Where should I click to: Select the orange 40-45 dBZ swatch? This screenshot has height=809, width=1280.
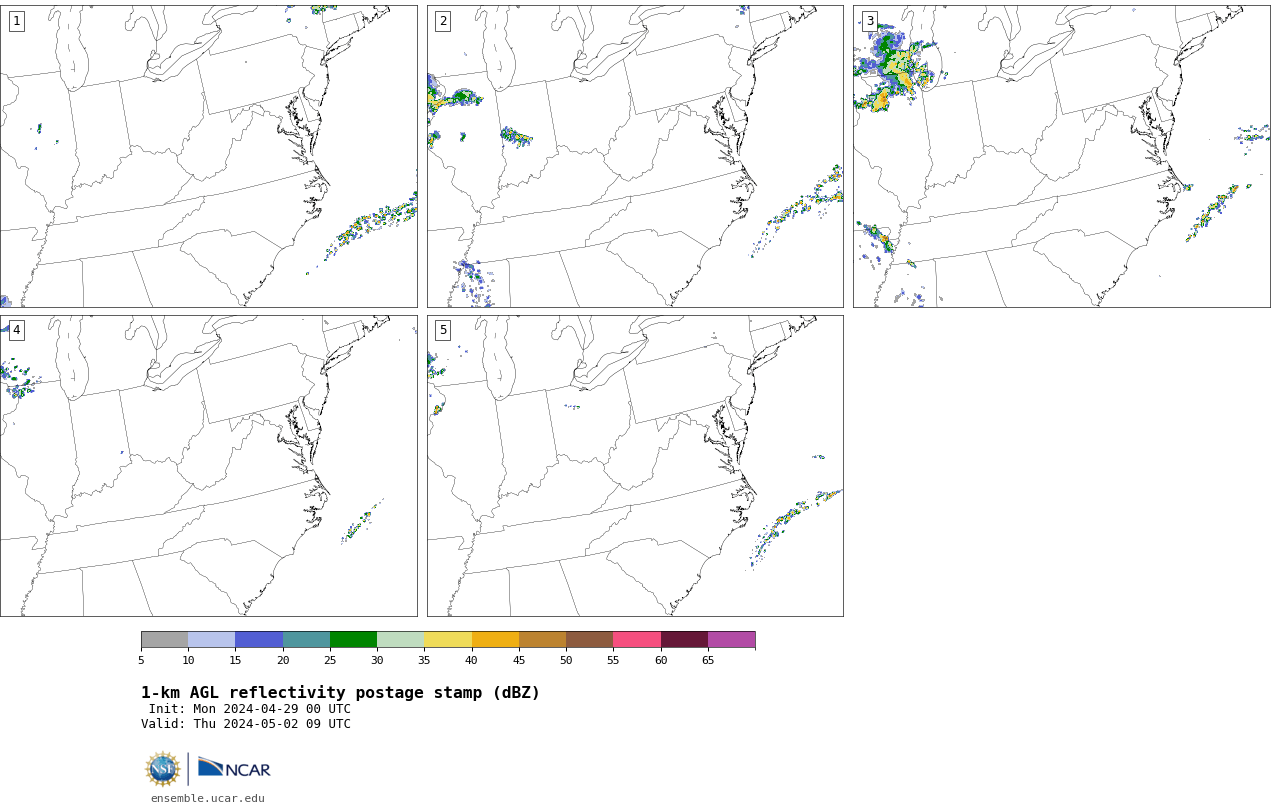[495, 640]
